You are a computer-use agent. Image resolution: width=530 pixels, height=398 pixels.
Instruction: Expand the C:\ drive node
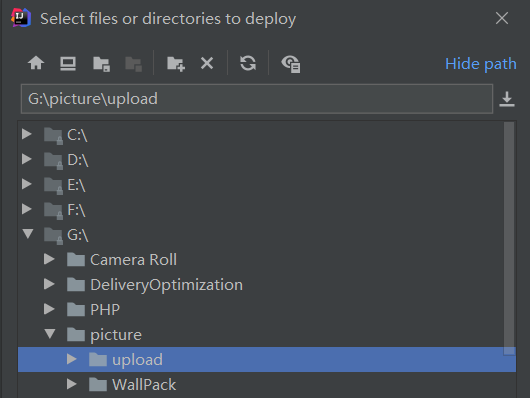pyautogui.click(x=27, y=134)
